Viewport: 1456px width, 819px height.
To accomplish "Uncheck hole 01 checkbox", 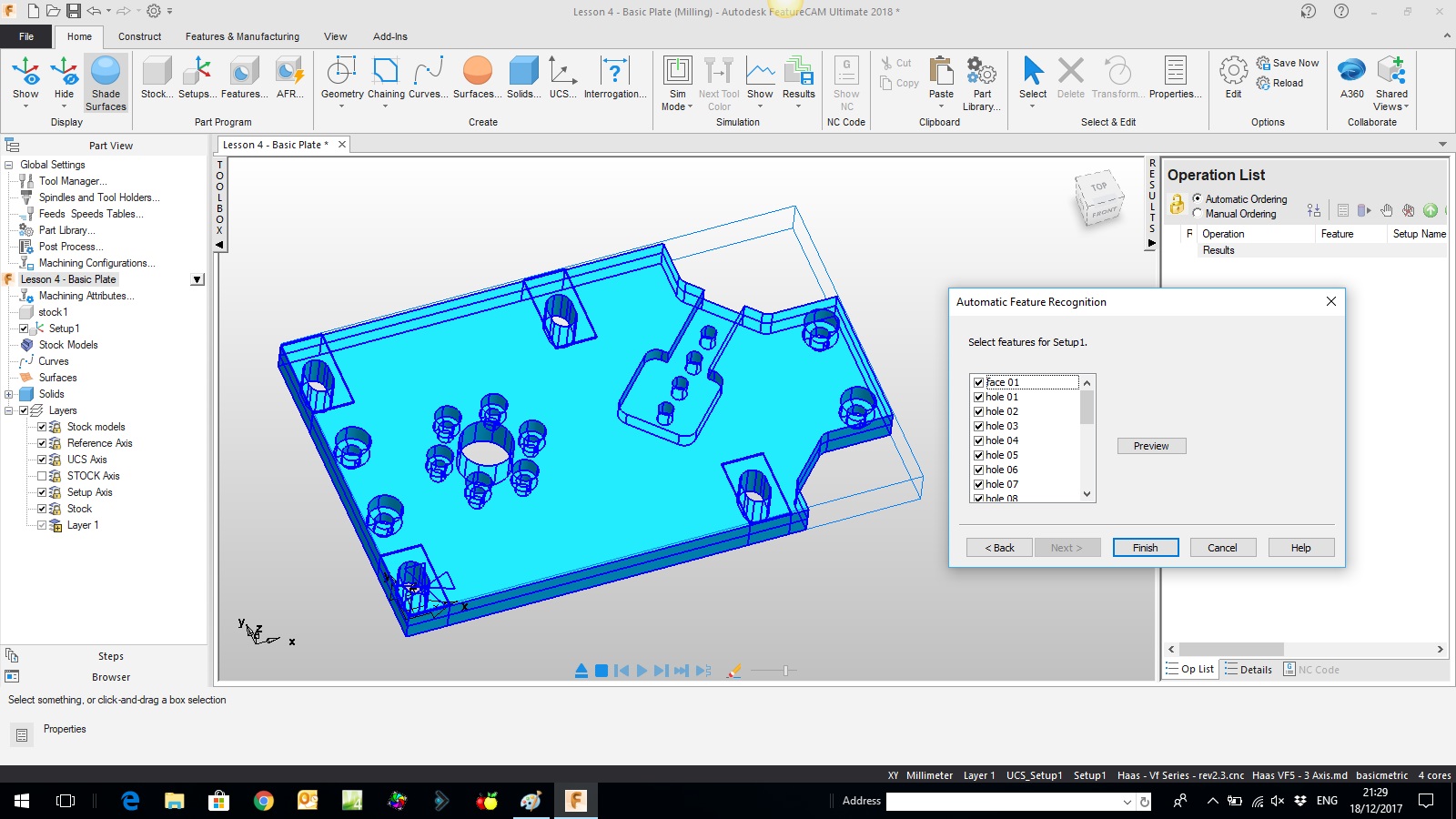I will click(x=979, y=397).
